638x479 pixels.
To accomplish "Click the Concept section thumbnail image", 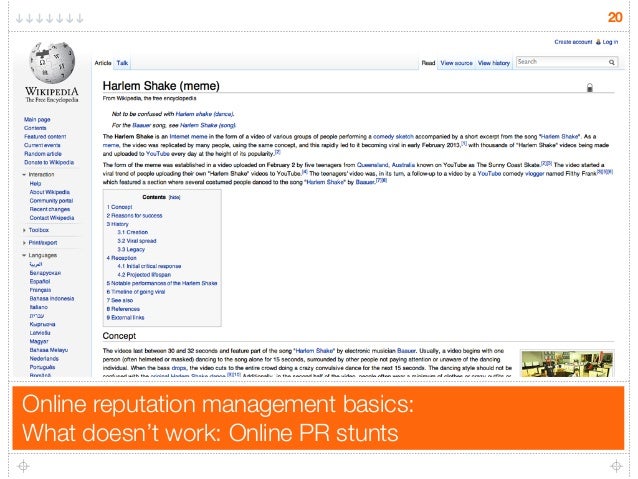I will pos(567,363).
